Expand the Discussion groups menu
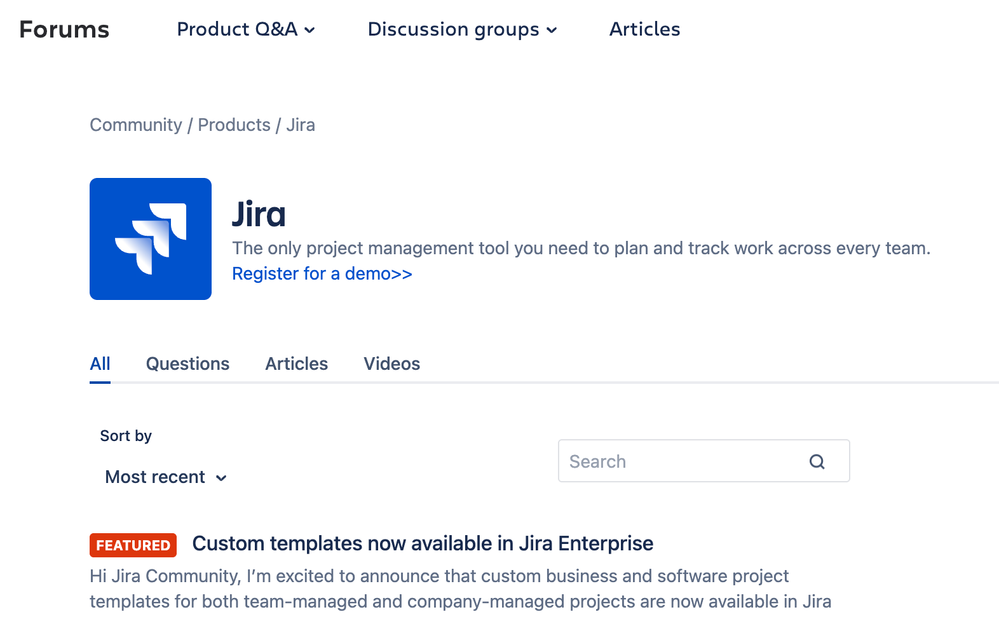999x619 pixels. point(462,30)
